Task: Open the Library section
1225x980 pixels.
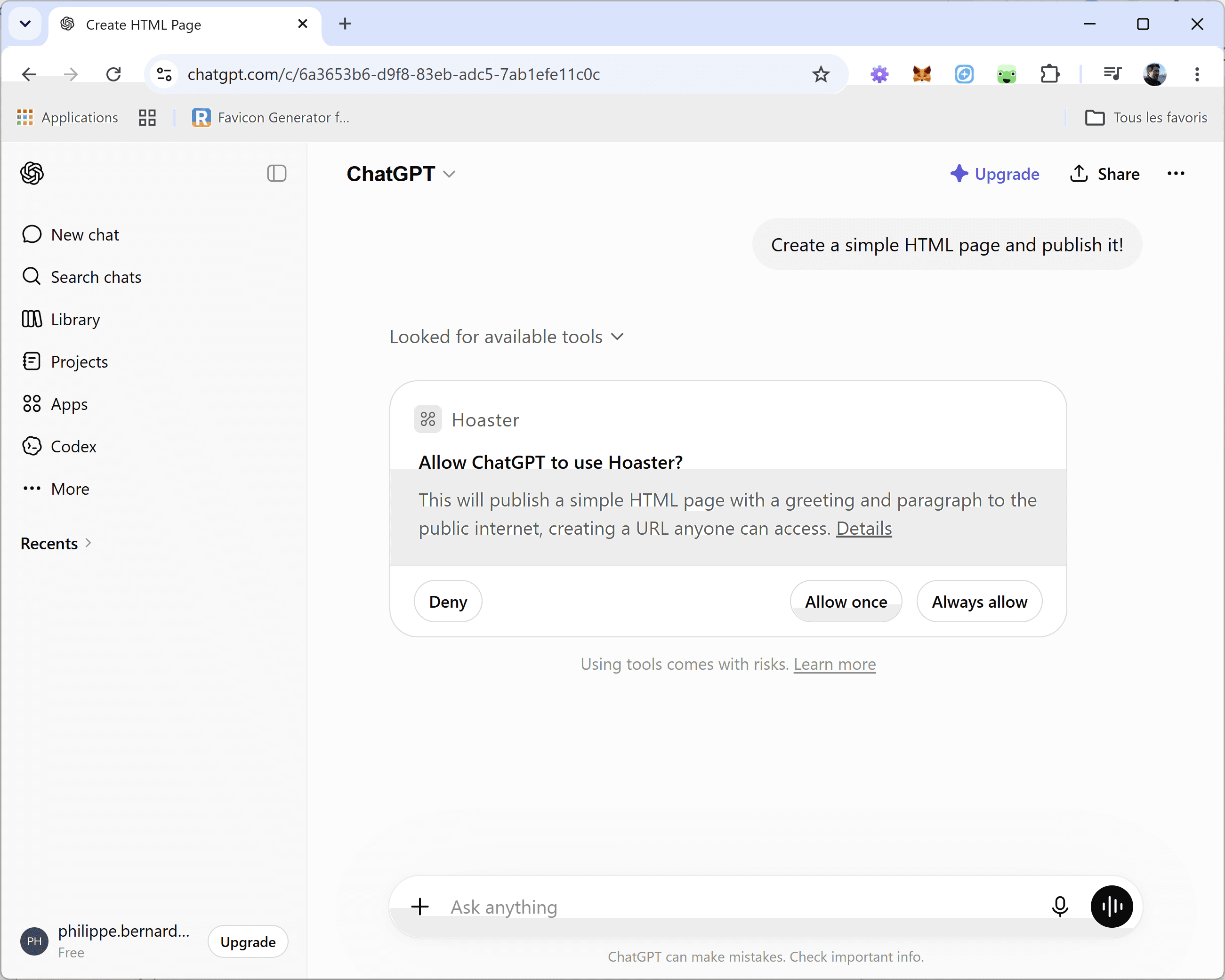Action: pos(61,319)
